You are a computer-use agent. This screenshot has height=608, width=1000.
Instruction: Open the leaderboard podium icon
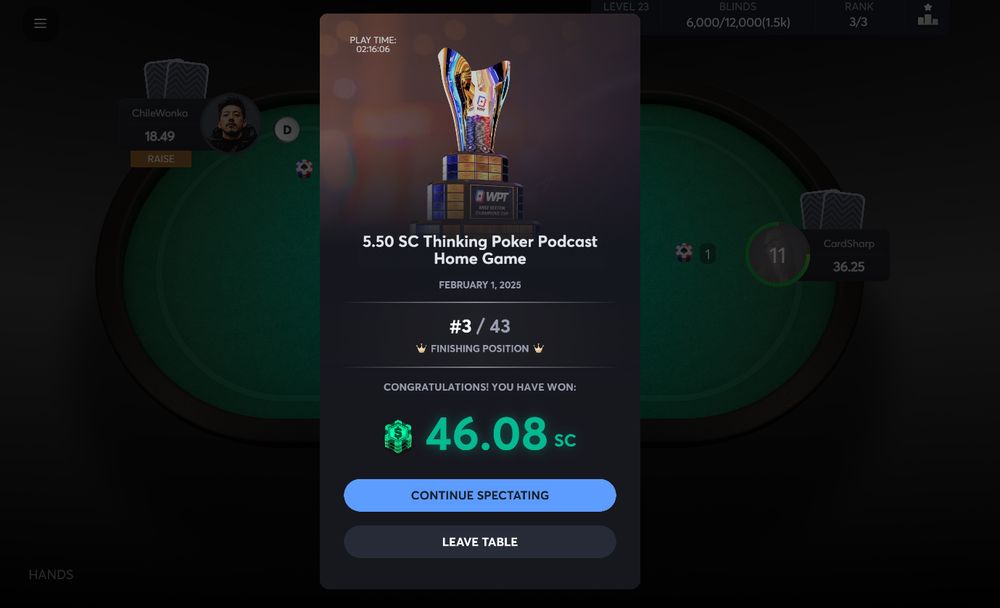(927, 15)
